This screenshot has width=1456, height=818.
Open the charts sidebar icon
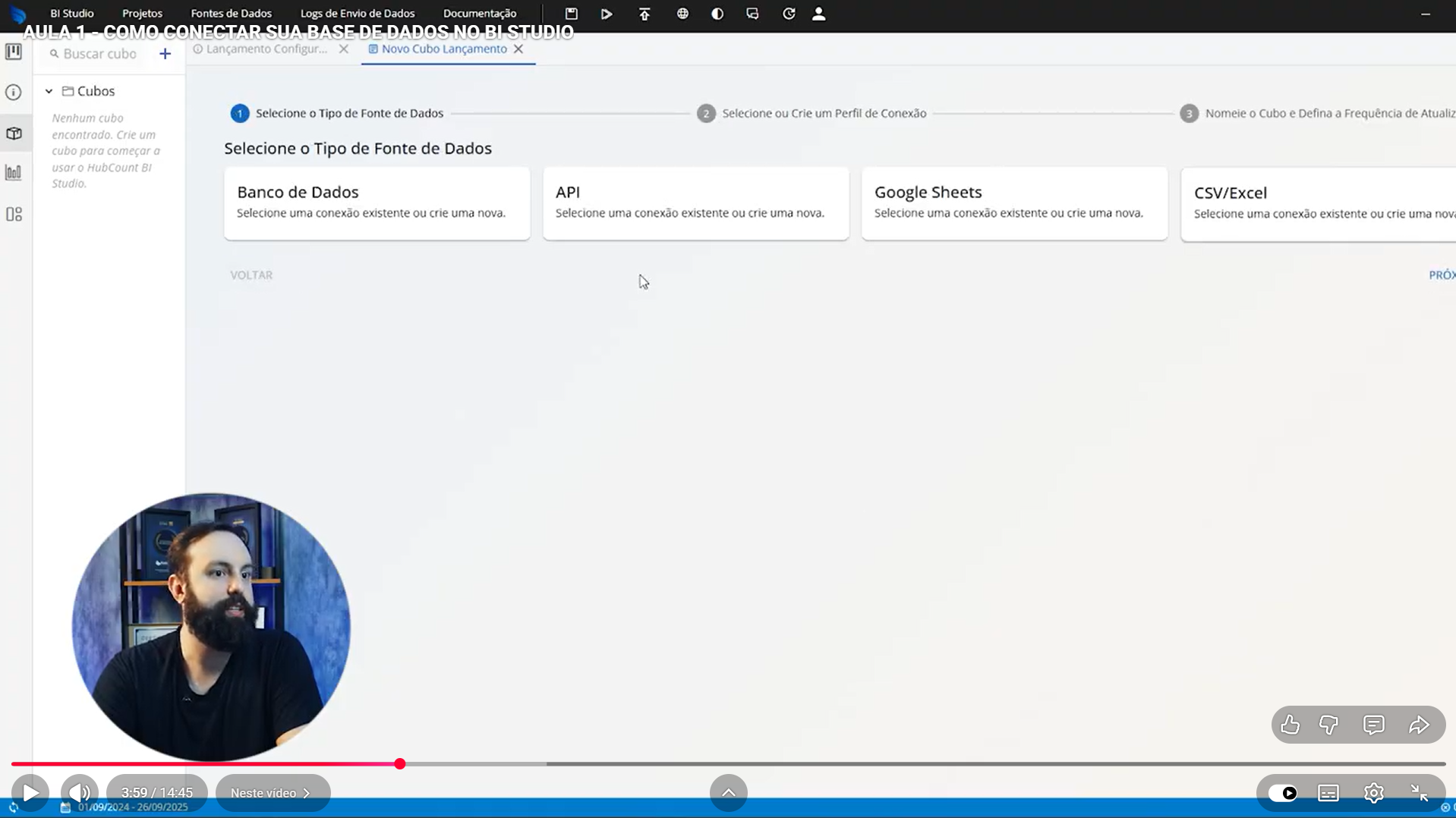(x=14, y=173)
